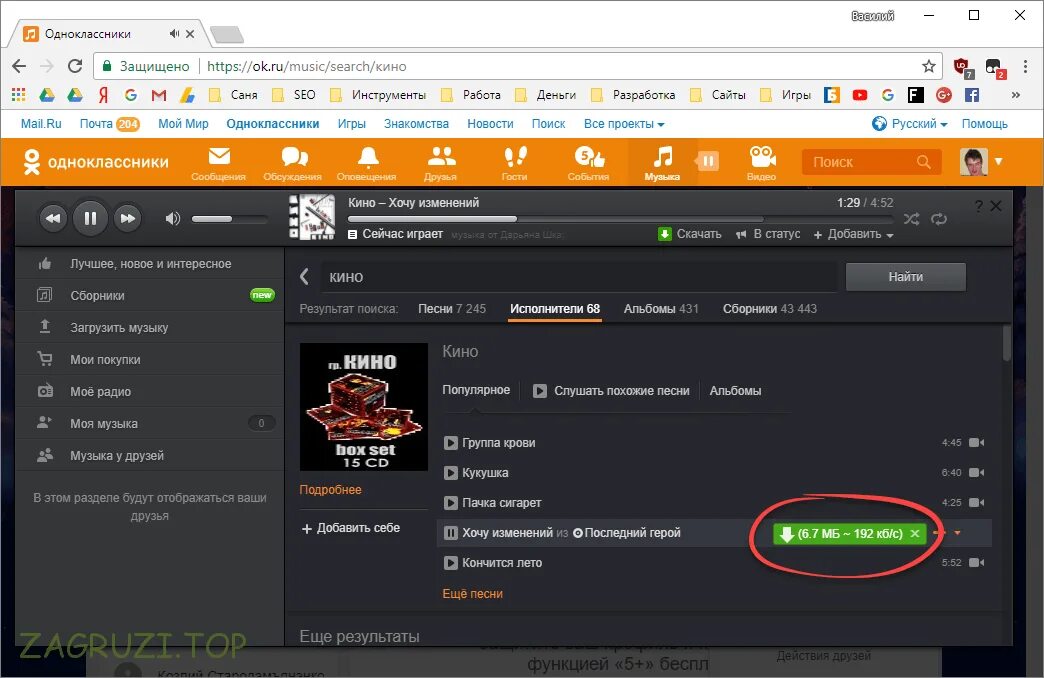1044x678 pixels.
Task: Toggle repeat playback mode
Action: coord(939,219)
